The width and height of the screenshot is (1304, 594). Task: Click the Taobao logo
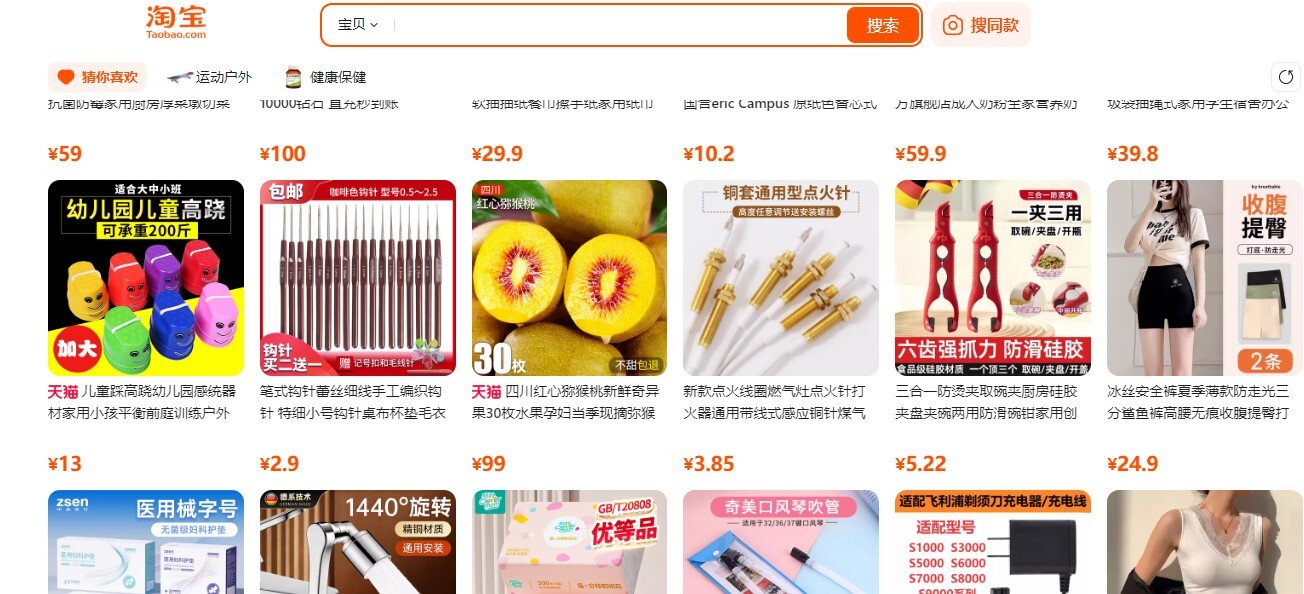tap(176, 22)
